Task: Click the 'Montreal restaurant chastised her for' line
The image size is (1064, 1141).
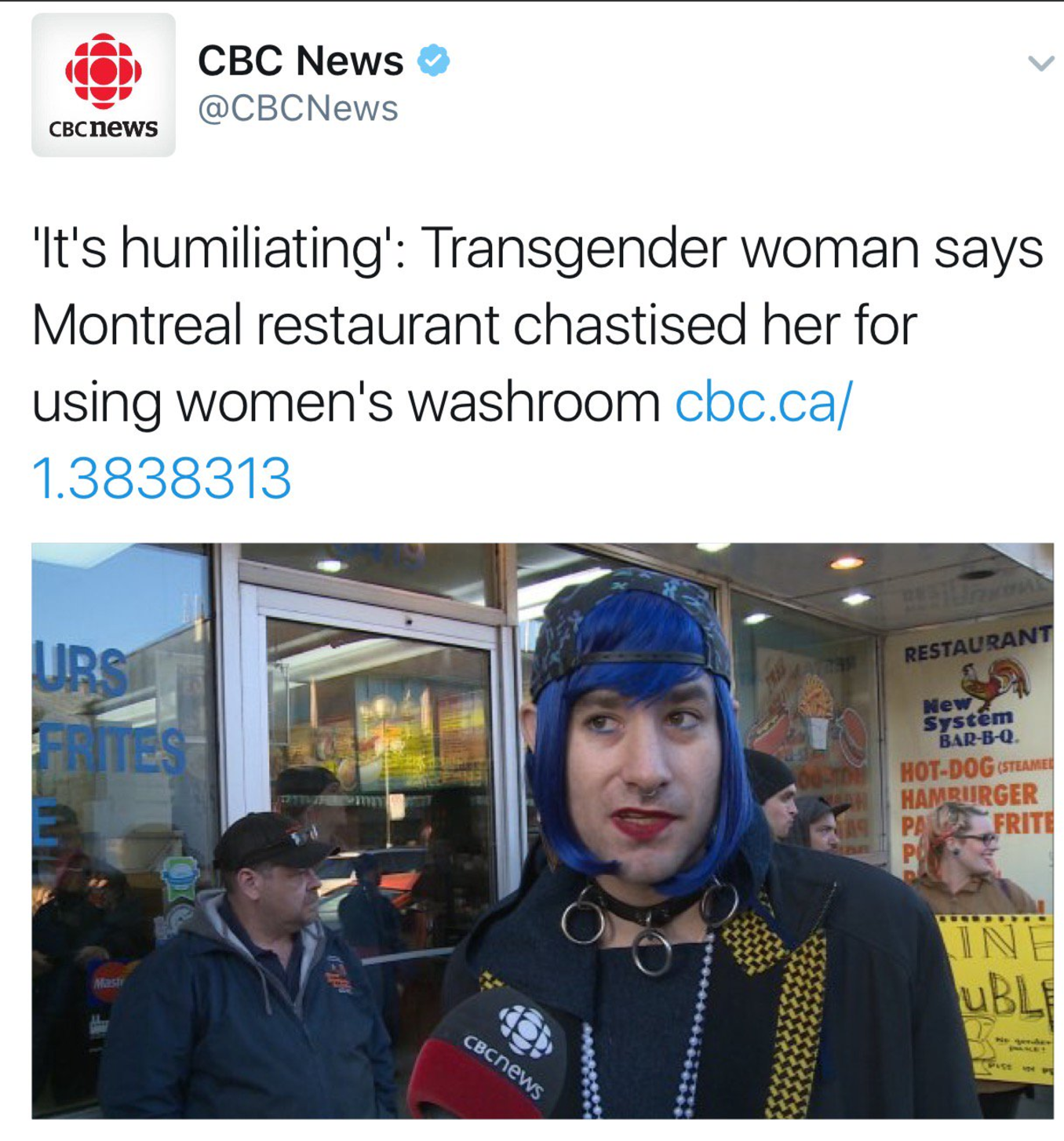Action: tap(475, 326)
